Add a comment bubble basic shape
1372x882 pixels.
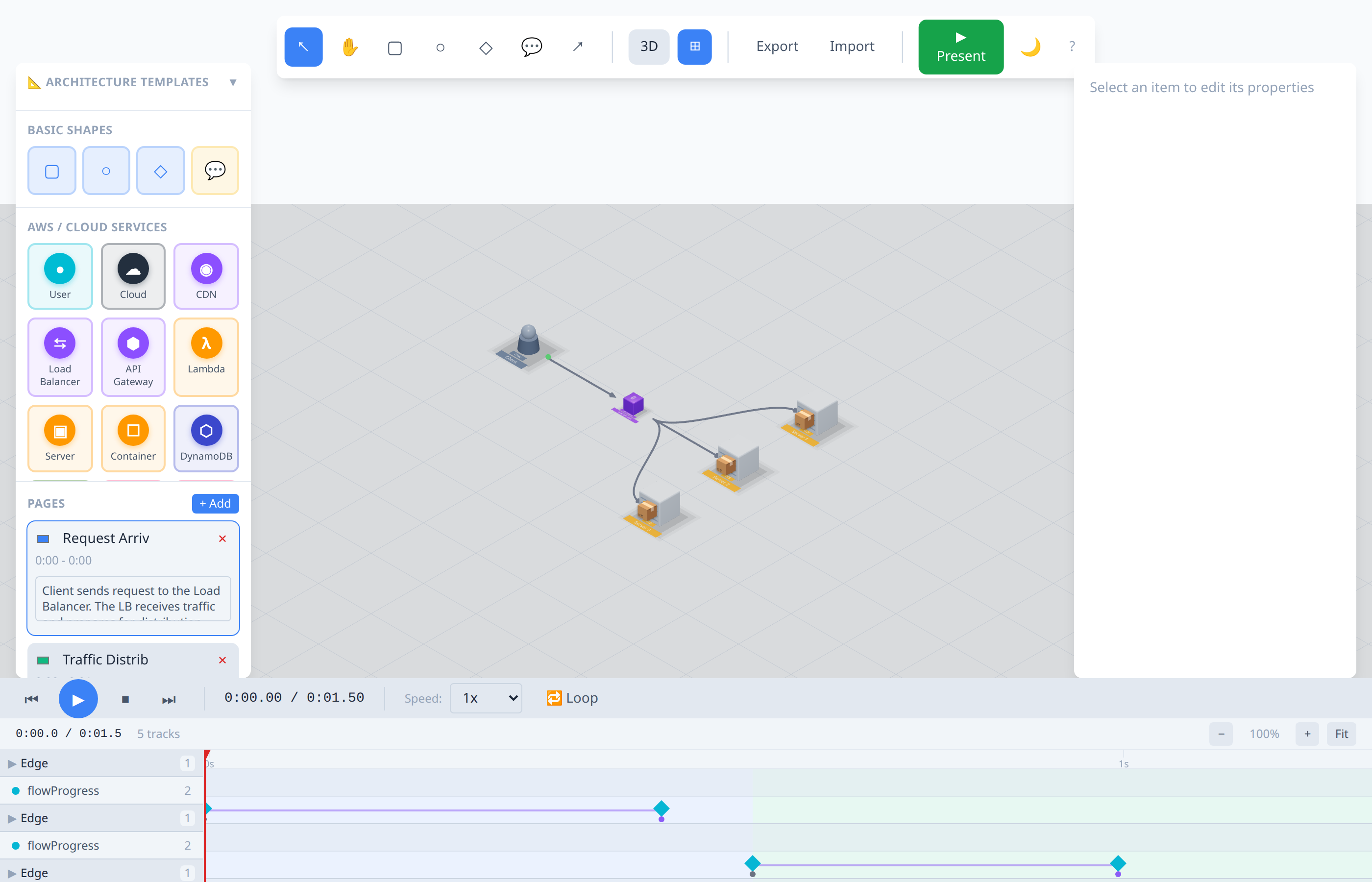point(215,171)
